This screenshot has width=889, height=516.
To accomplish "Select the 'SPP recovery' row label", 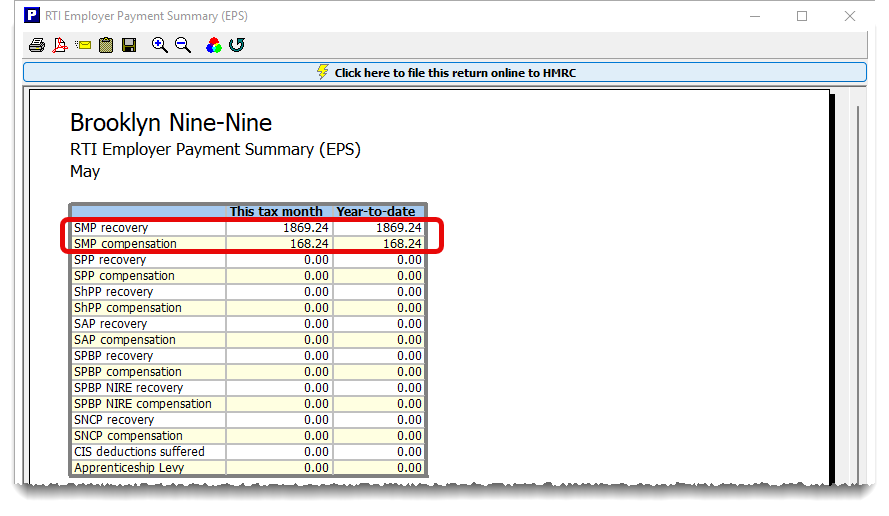I will 110,260.
